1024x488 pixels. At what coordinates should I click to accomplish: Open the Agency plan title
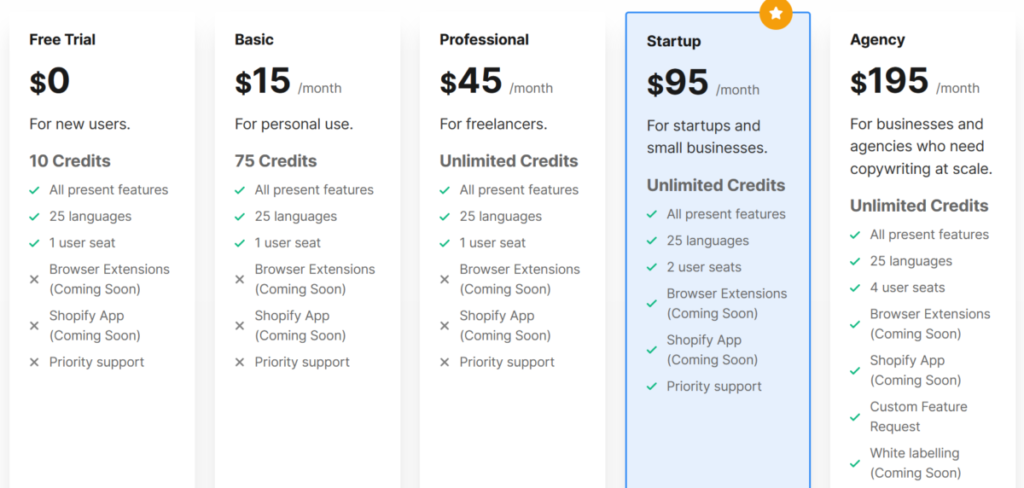tap(877, 40)
